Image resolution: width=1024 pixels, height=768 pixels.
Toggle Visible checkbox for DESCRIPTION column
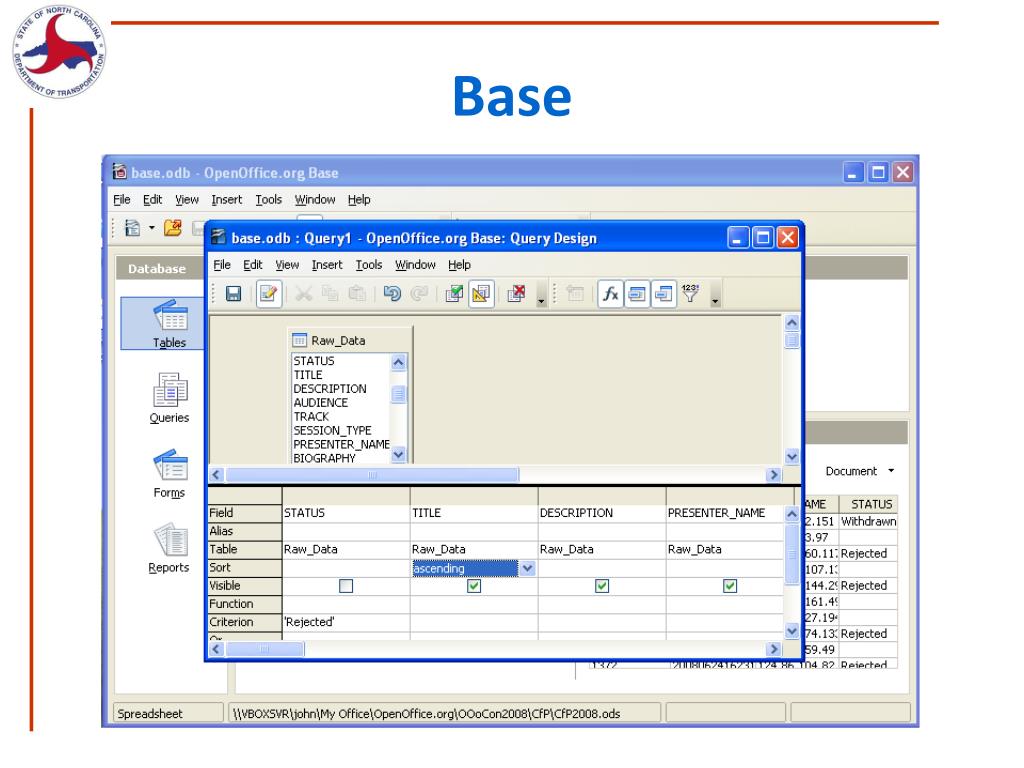(602, 586)
